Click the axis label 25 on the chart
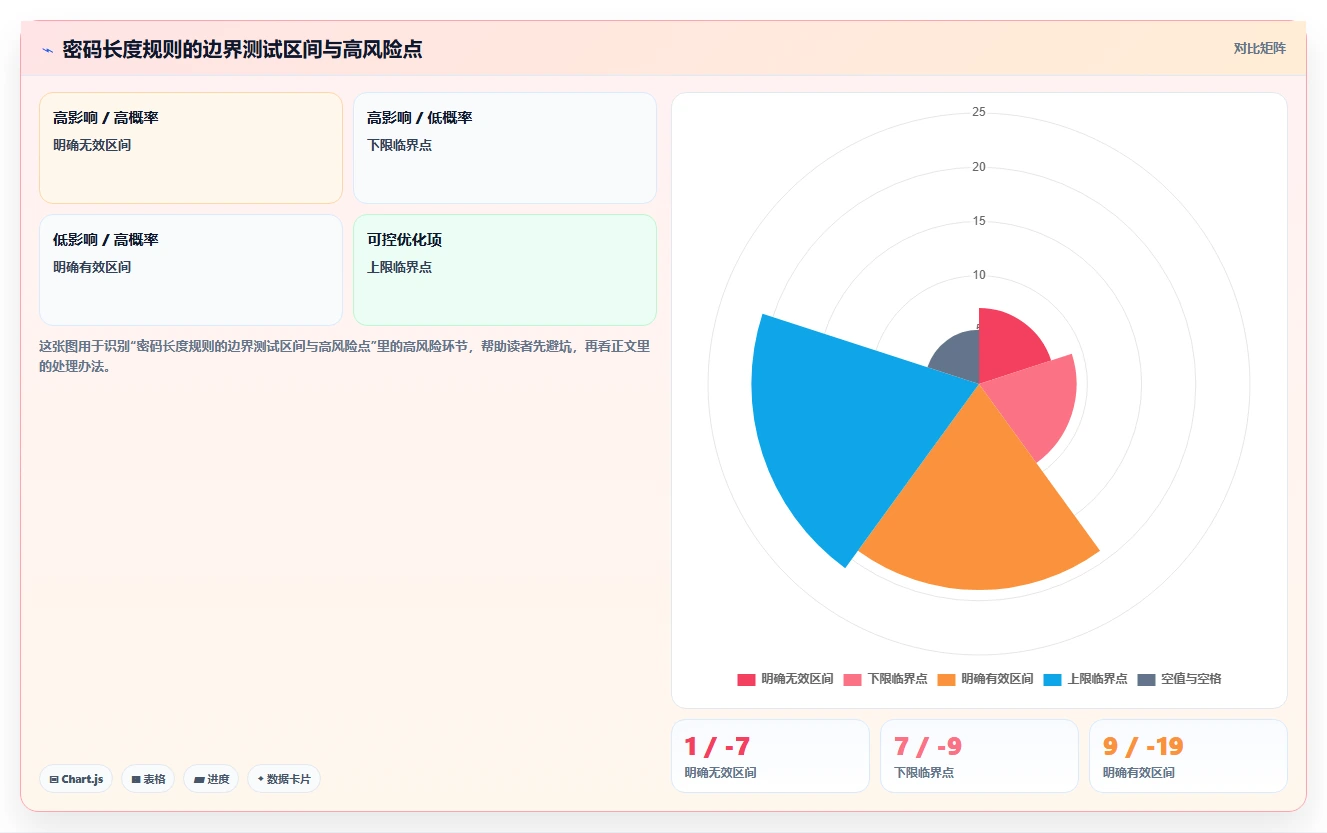The image size is (1327, 833). [979, 112]
